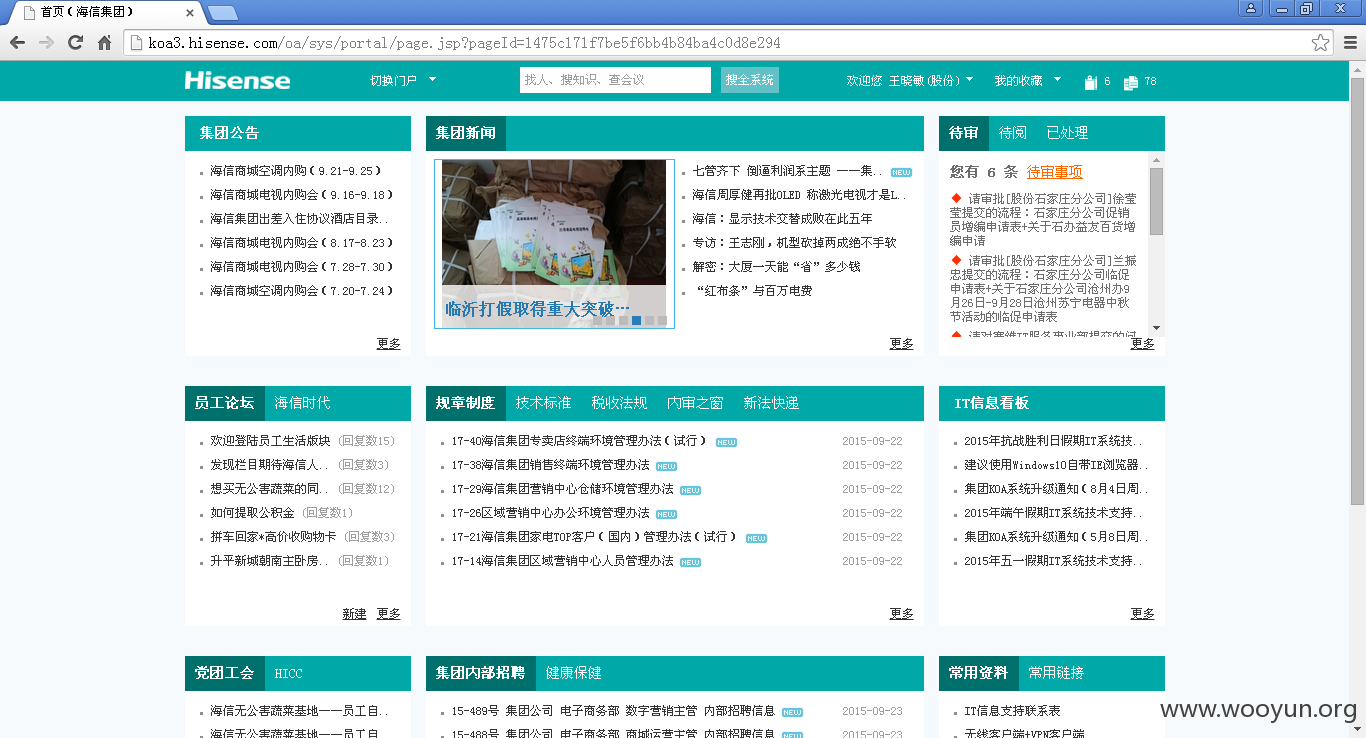Switch to 税收法规 tab
Viewport: 1366px width, 738px height.
point(619,403)
